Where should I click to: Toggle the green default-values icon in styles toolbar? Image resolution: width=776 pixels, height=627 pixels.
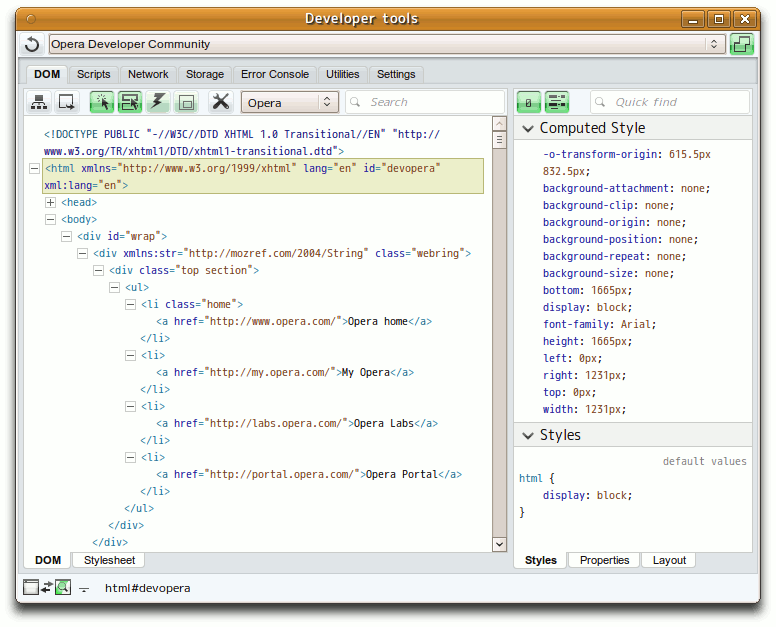click(529, 102)
